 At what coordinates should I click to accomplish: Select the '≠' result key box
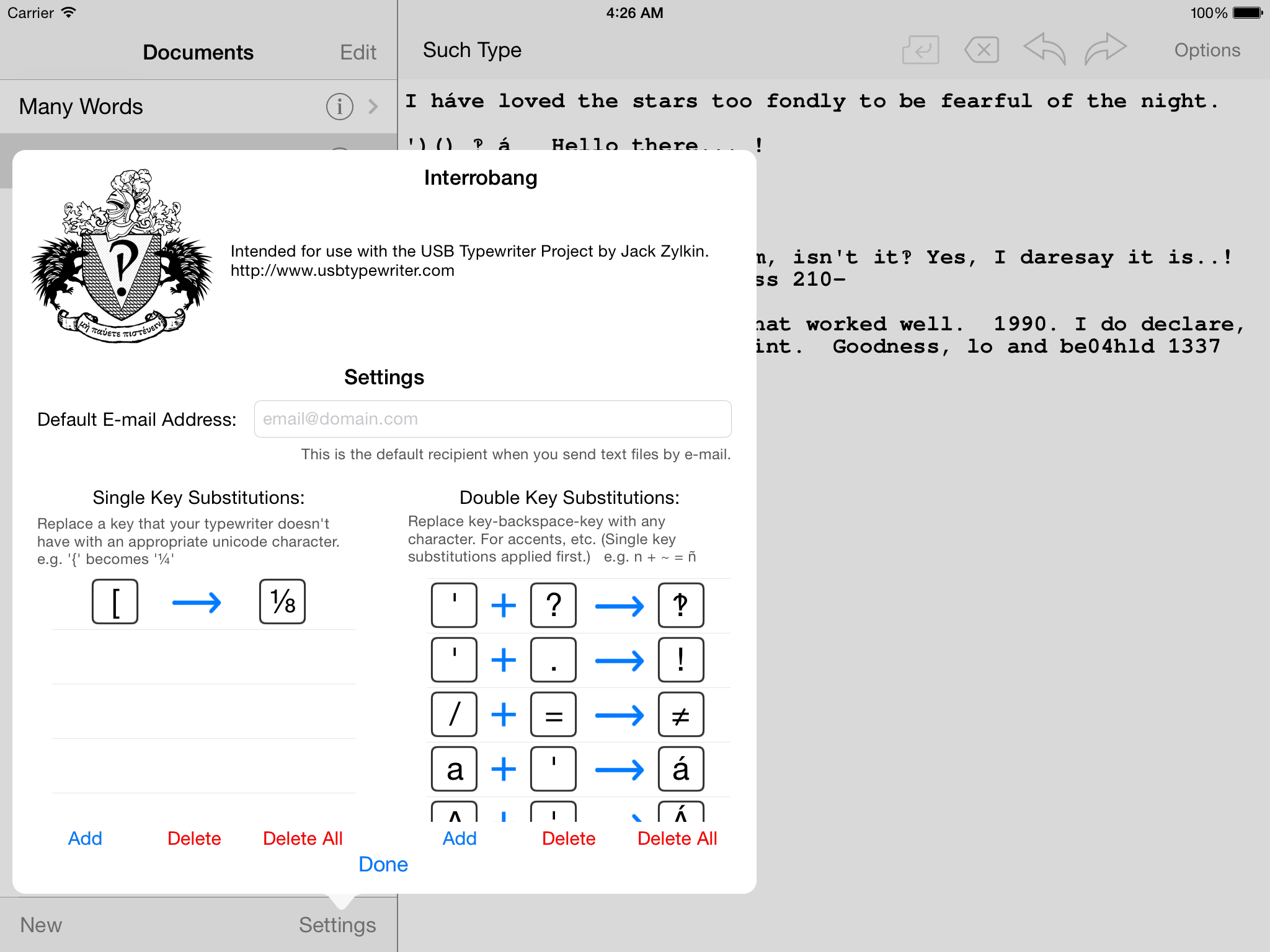pyautogui.click(x=681, y=715)
